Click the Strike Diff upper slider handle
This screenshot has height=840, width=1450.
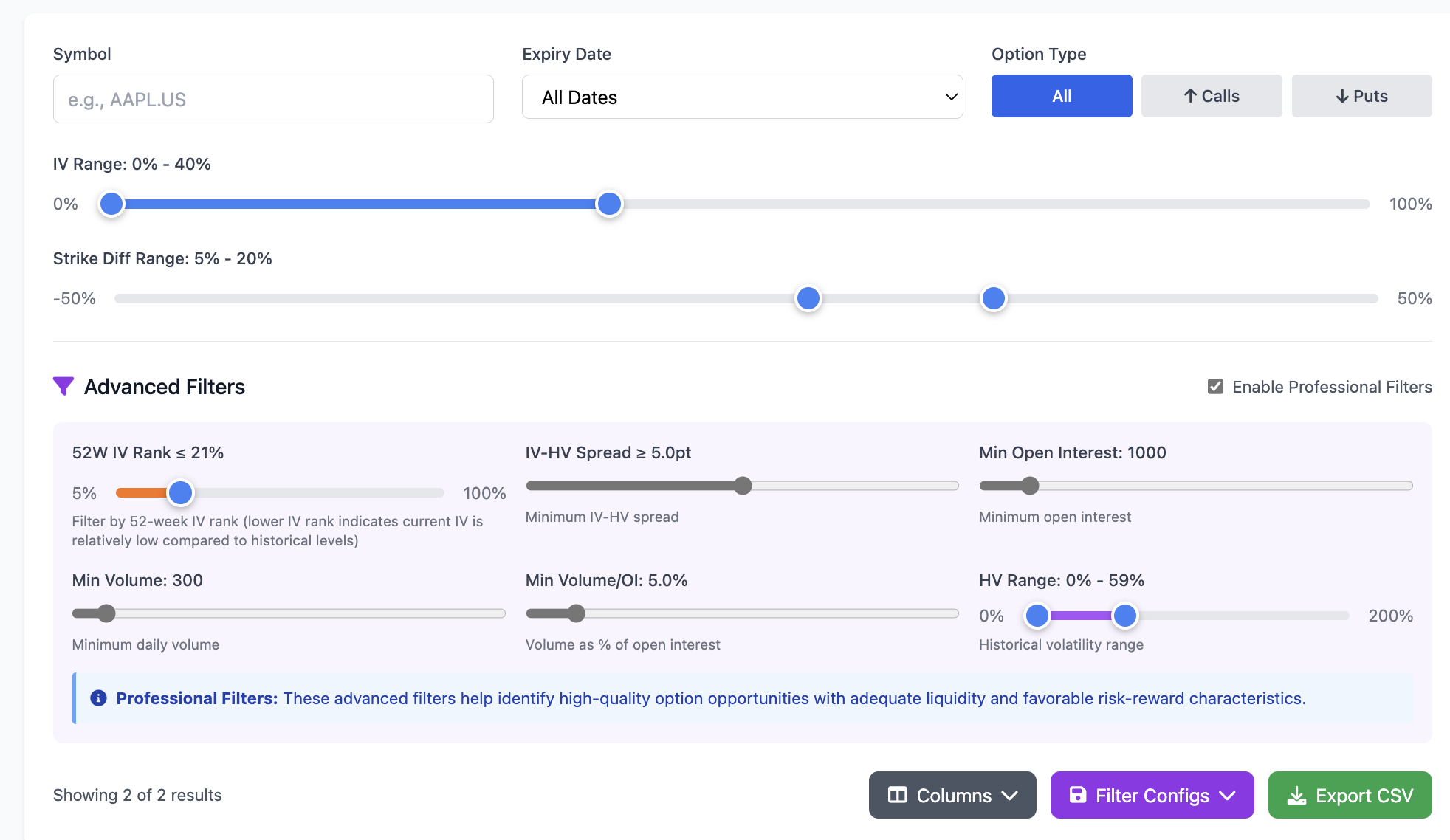[994, 298]
